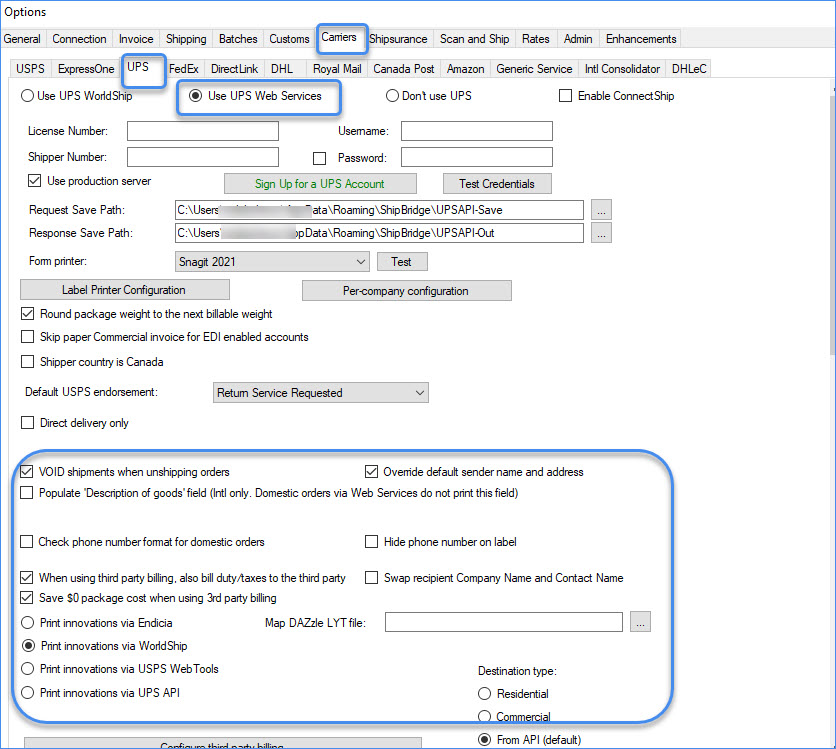Viewport: 836px width, 749px height.
Task: Select the USPS carrier sub-tab
Action: pyautogui.click(x=30, y=69)
